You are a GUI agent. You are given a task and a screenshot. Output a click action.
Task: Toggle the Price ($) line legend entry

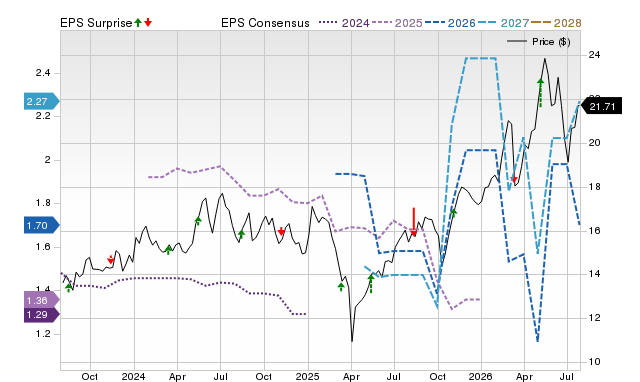tap(539, 42)
